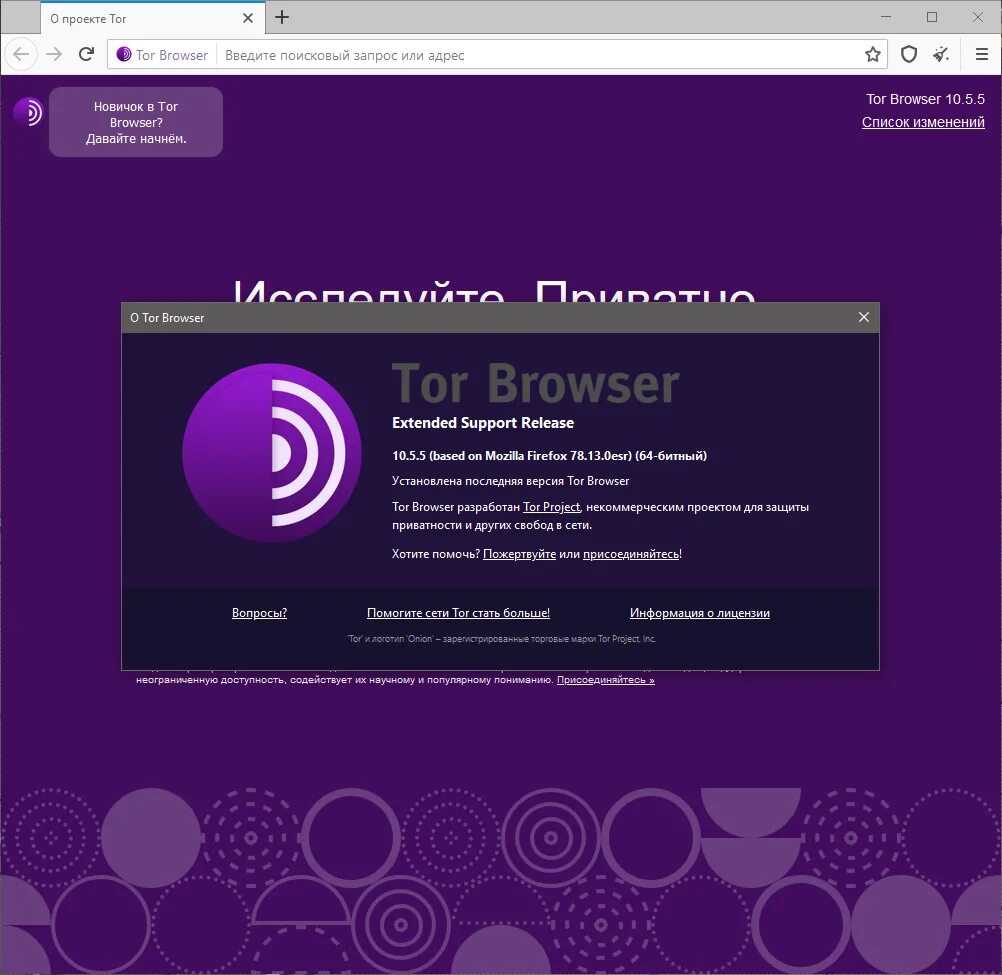Close the 'О Tor Browser' dialog
1002x975 pixels.
[864, 318]
